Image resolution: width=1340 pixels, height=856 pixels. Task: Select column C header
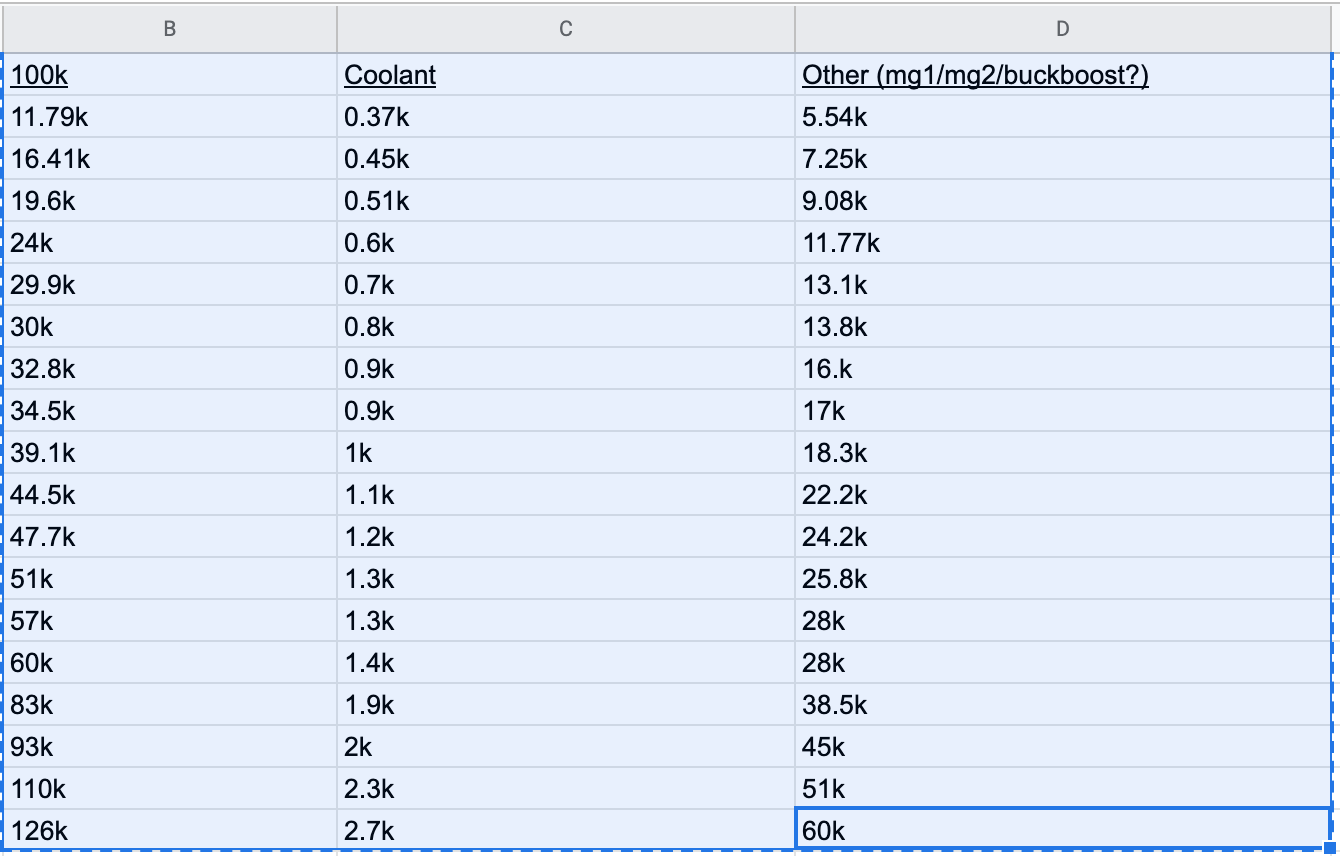coord(566,29)
